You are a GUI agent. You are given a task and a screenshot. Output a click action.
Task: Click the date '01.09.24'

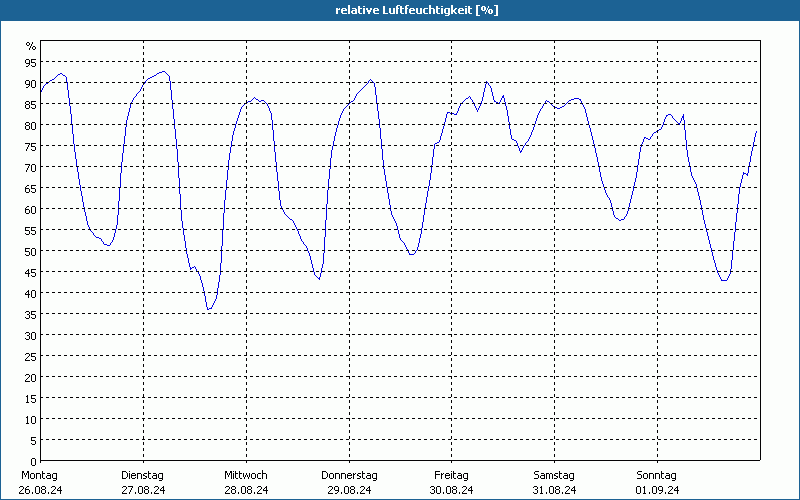tap(658, 490)
